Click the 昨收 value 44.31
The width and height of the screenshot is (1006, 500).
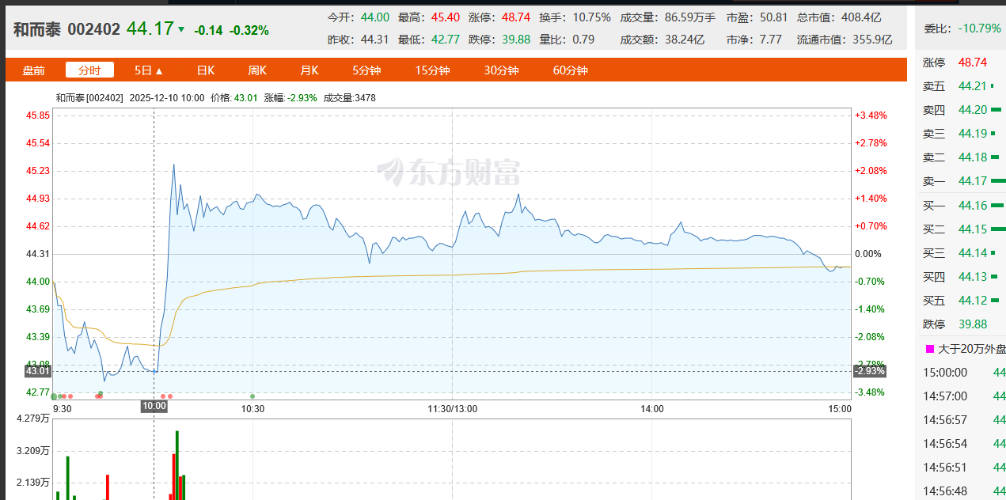click(375, 39)
